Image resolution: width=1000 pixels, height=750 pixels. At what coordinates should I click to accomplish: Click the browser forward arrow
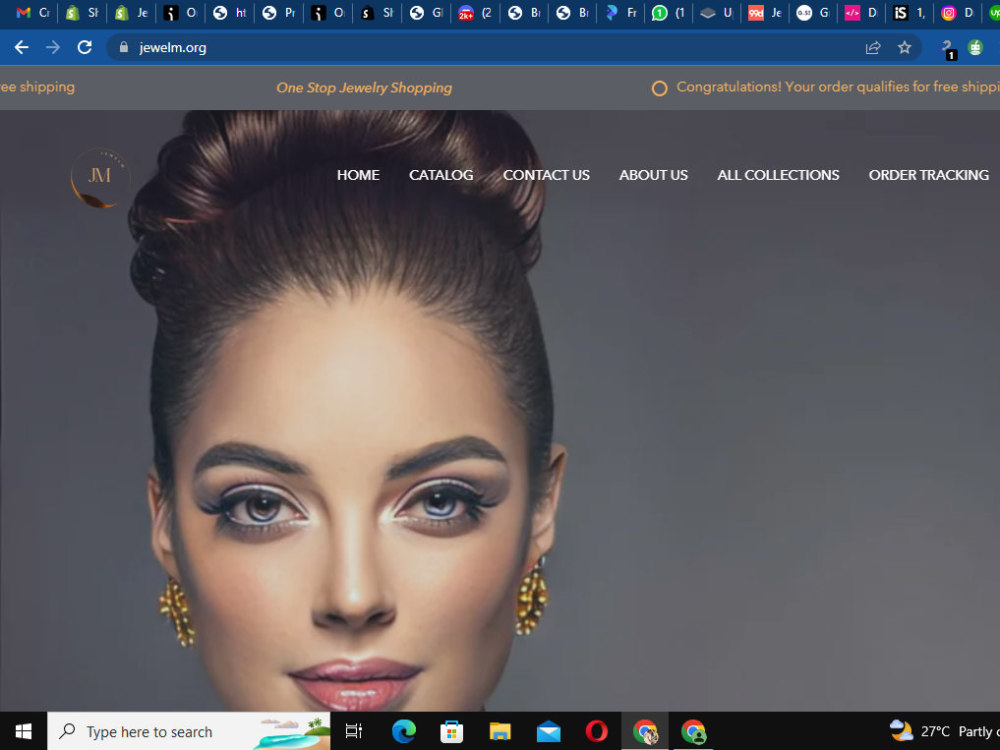coord(53,47)
